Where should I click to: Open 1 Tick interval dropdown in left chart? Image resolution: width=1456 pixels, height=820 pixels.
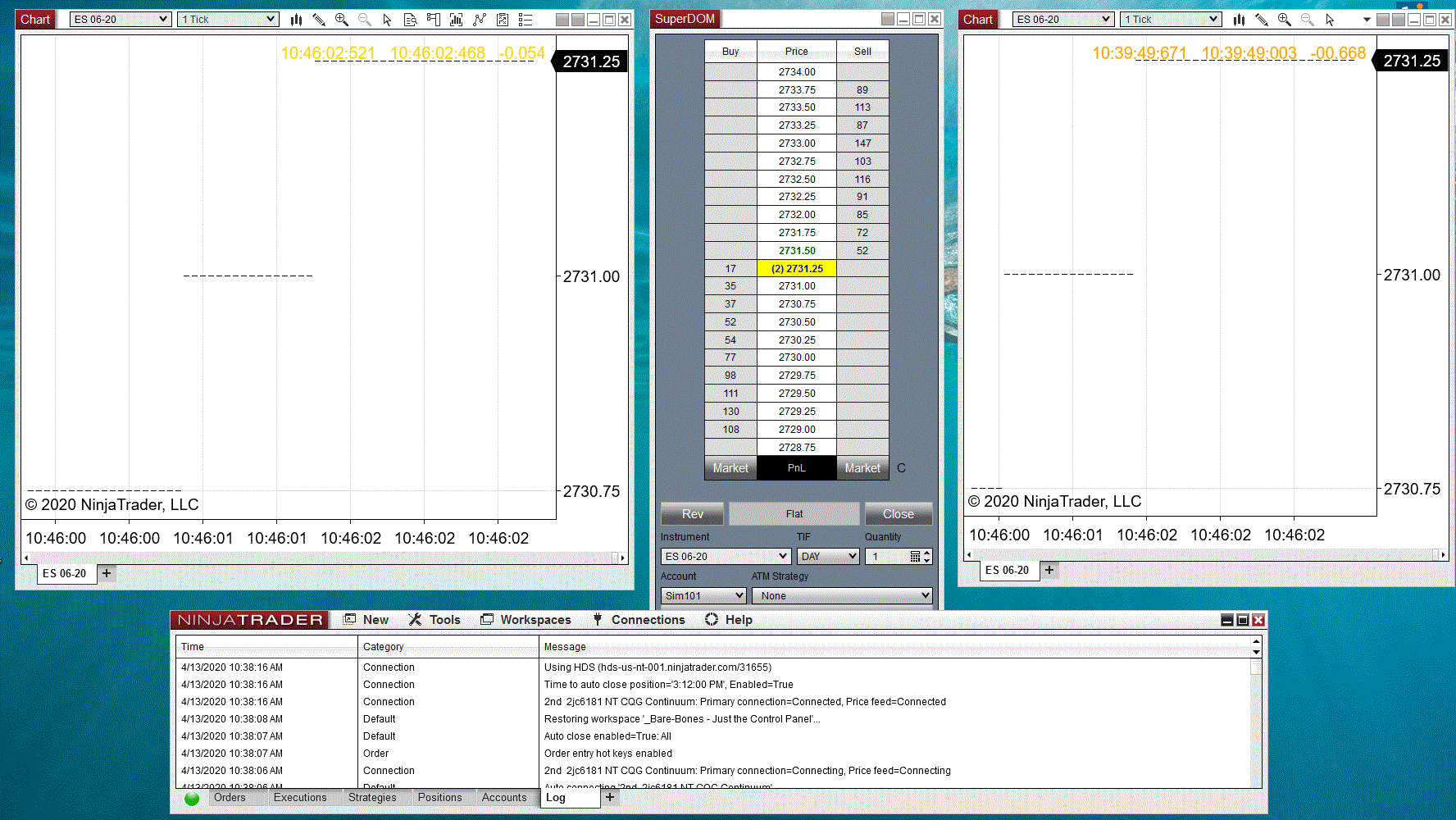tap(228, 20)
